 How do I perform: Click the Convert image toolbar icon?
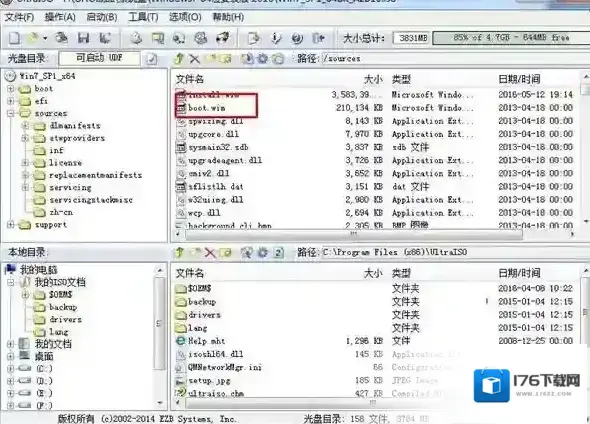click(179, 38)
